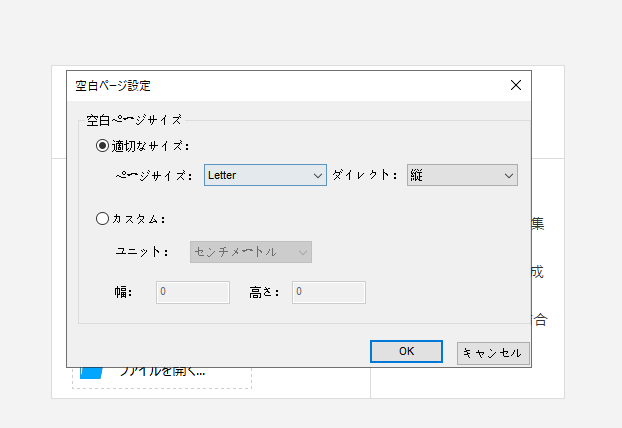Click the blue folder icon behind dialog

click(91, 373)
